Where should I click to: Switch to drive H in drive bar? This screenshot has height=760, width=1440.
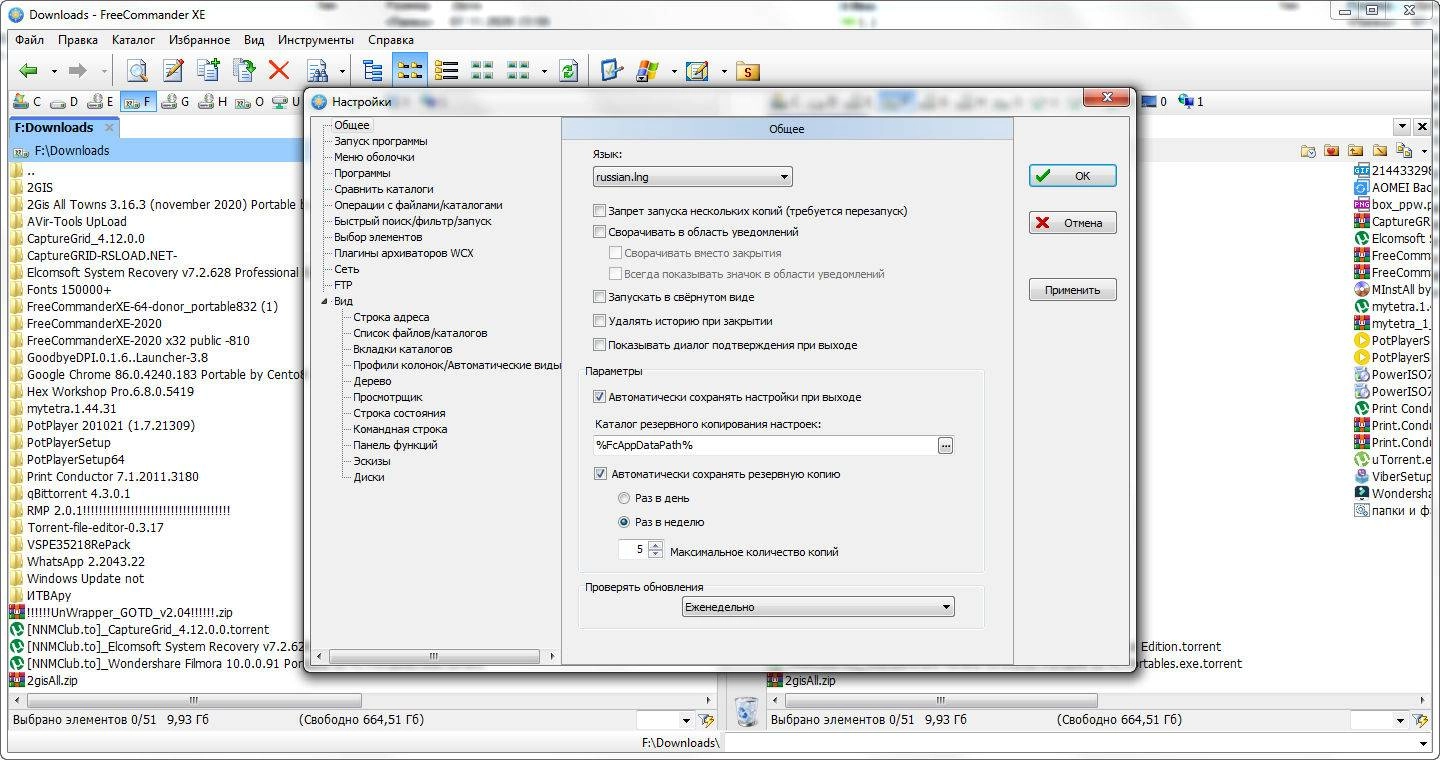coord(212,101)
